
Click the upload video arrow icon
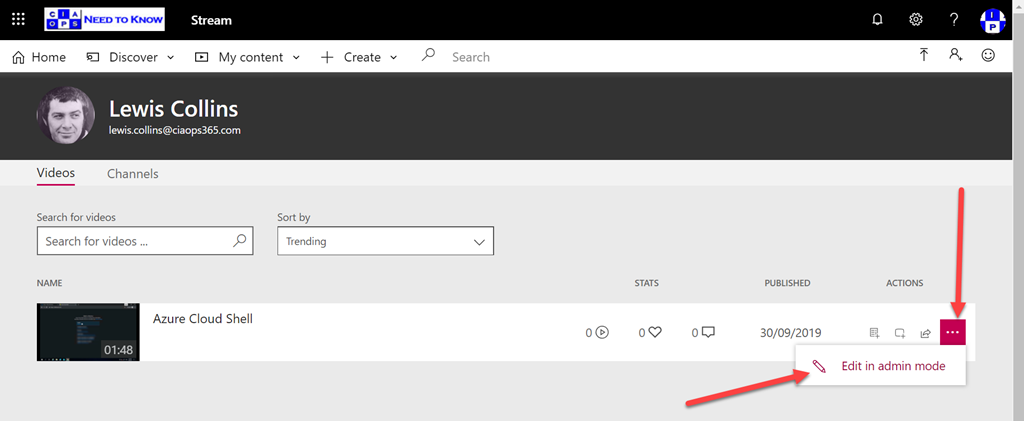[x=923, y=56]
